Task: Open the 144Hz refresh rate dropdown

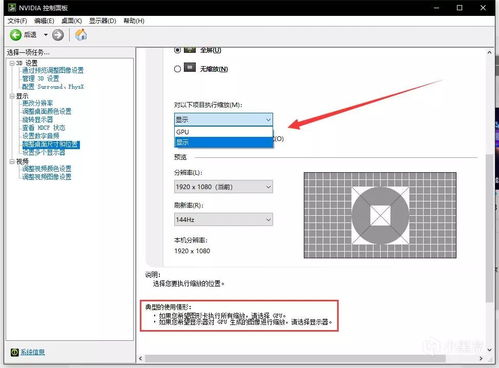Action: coord(223,219)
